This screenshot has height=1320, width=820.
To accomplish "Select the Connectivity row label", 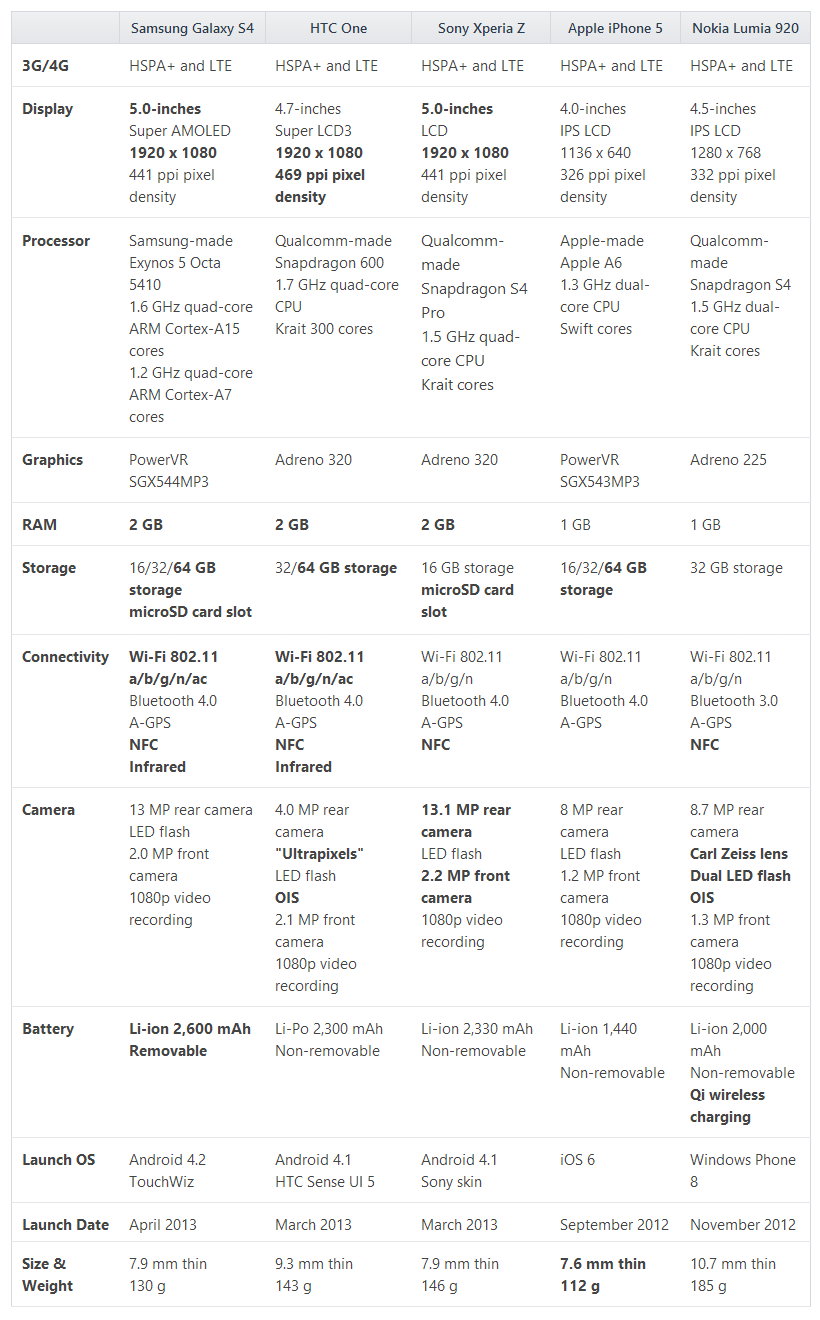I will (x=65, y=657).
